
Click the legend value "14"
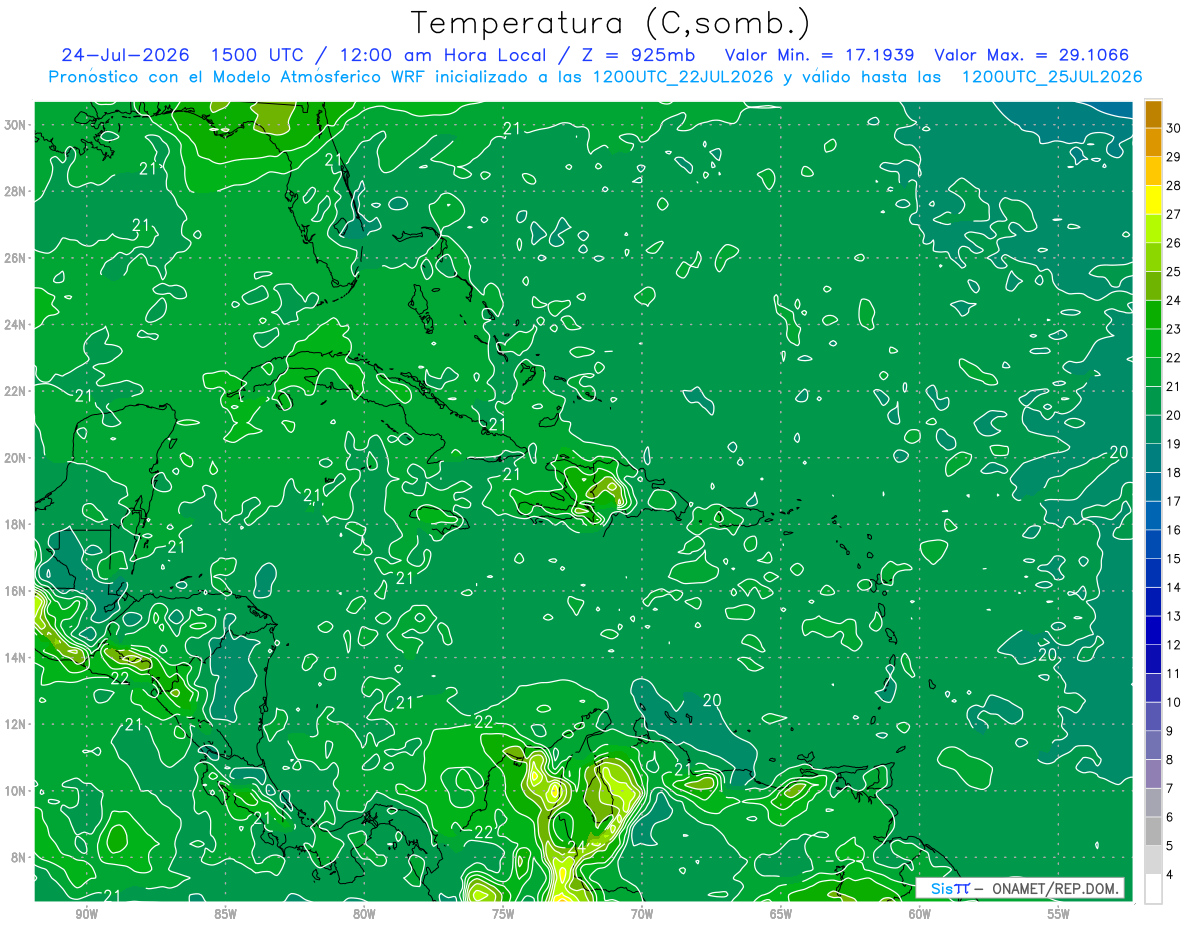click(1174, 588)
